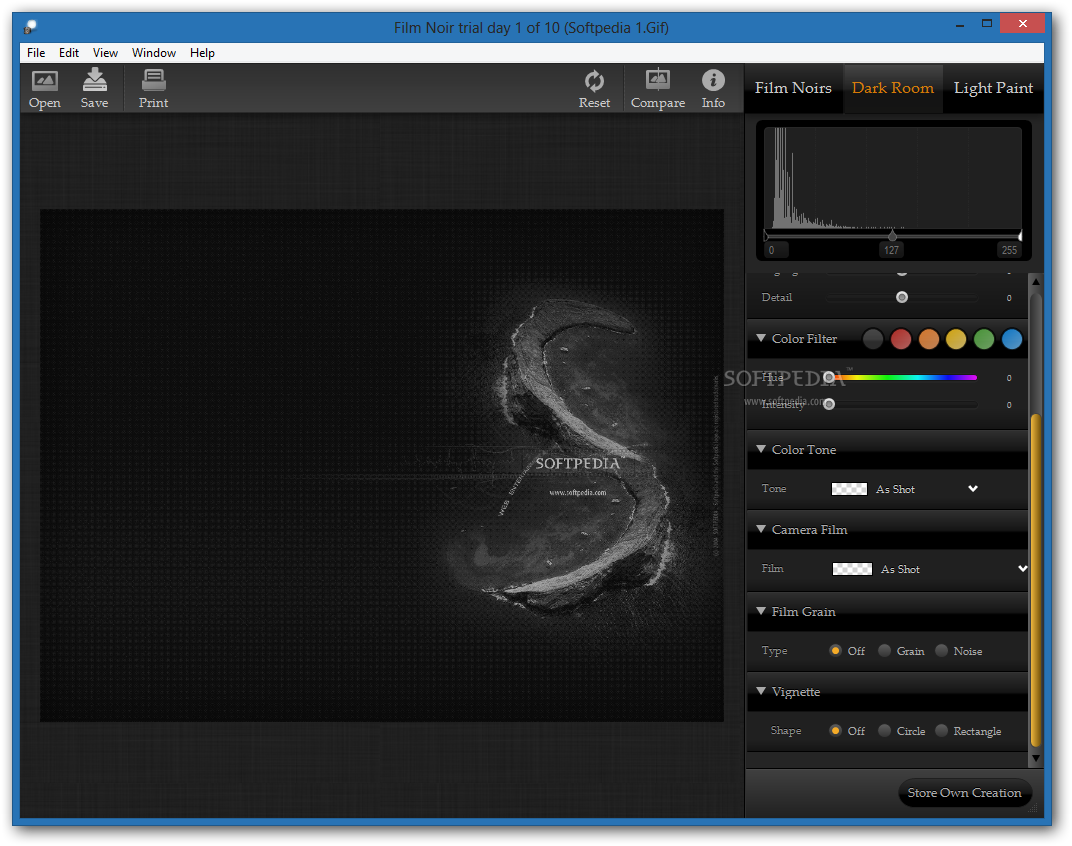The height and width of the screenshot is (846, 1072).
Task: Click the Film Noir app icon in the title bar
Action: coord(30,27)
